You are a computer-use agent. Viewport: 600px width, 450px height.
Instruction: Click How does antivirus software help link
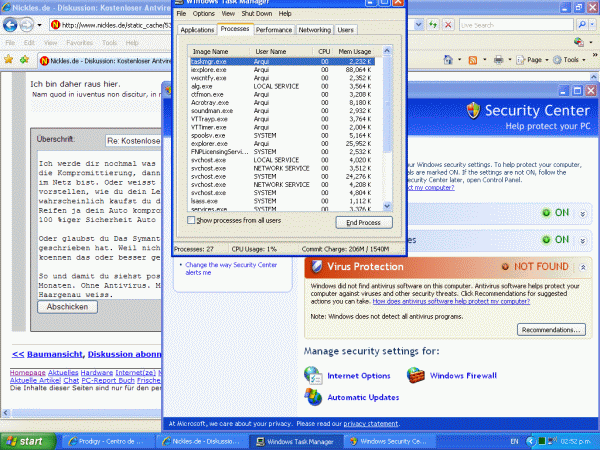[x=451, y=301]
